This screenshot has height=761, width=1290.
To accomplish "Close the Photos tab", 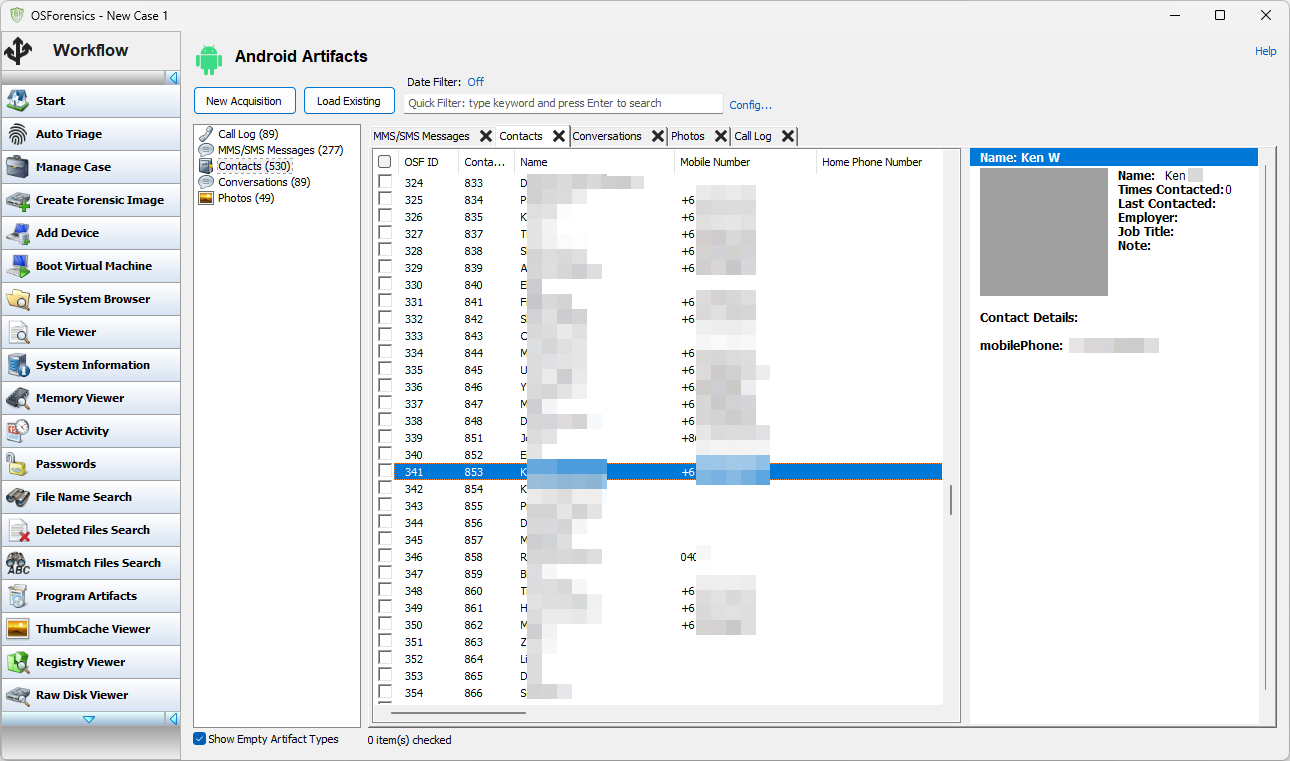I will click(x=721, y=136).
